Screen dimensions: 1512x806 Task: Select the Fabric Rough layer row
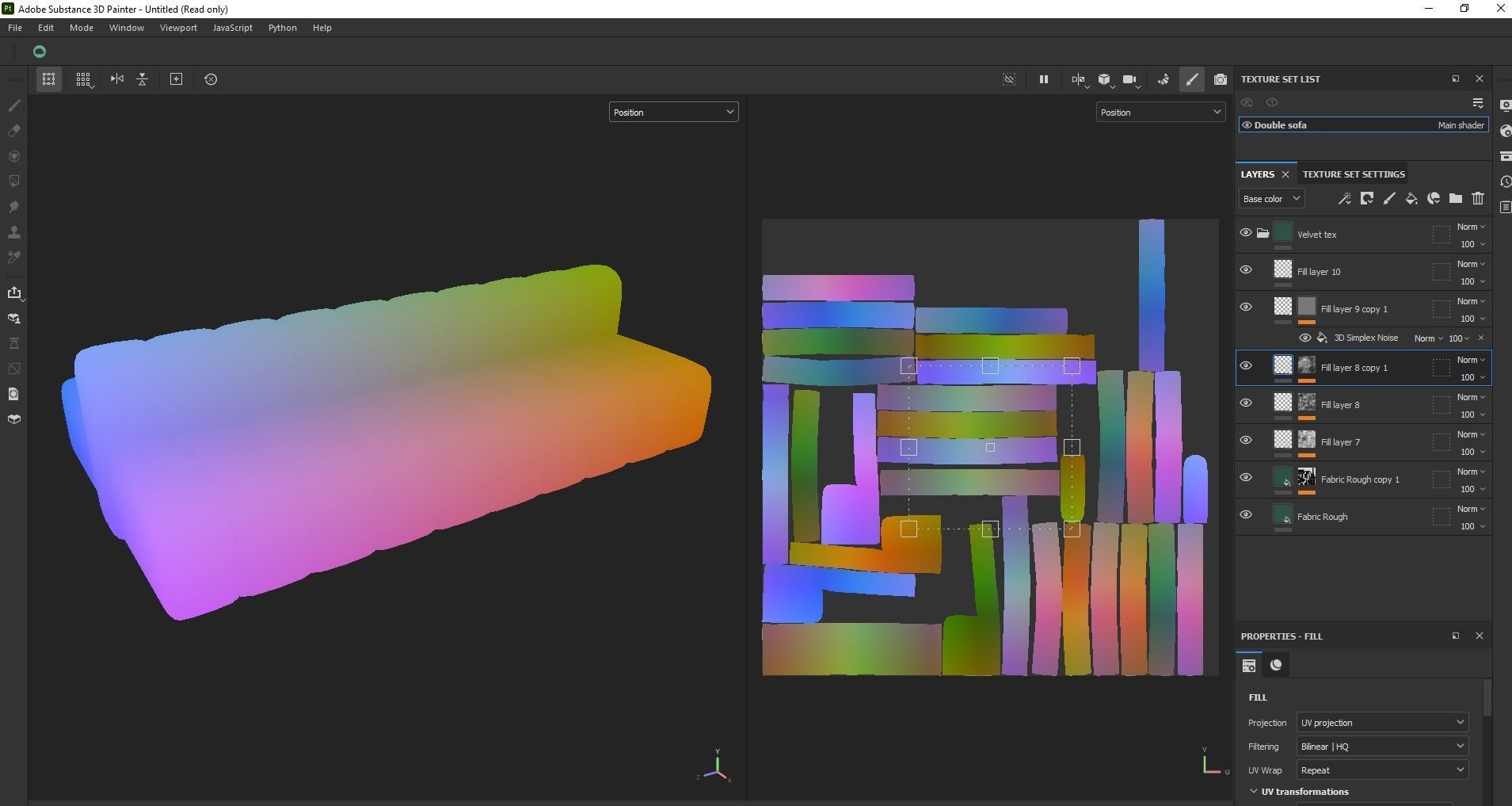[1364, 517]
